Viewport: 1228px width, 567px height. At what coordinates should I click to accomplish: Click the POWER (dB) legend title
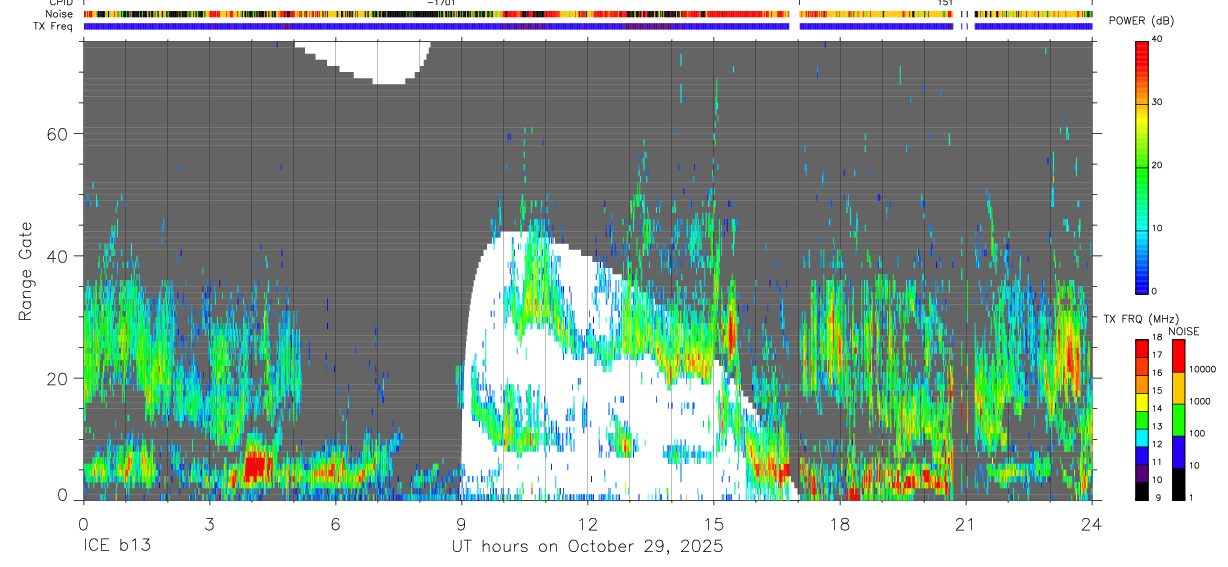(1141, 22)
